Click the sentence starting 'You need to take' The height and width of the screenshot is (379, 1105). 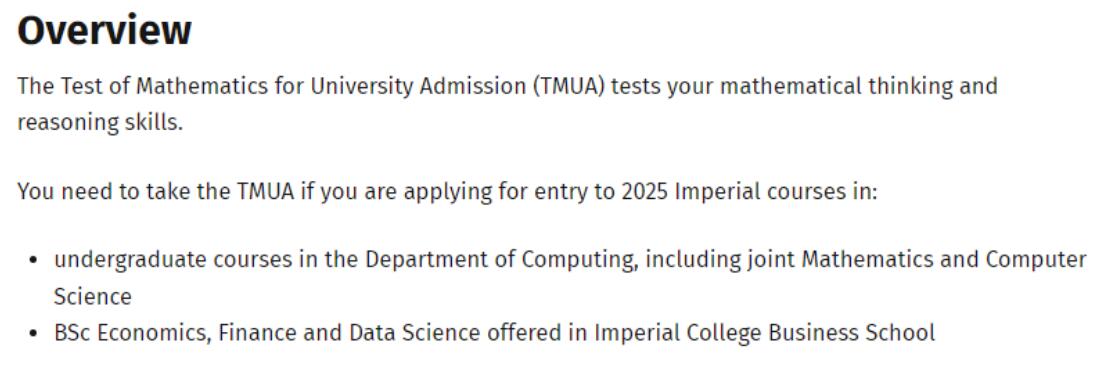447,192
